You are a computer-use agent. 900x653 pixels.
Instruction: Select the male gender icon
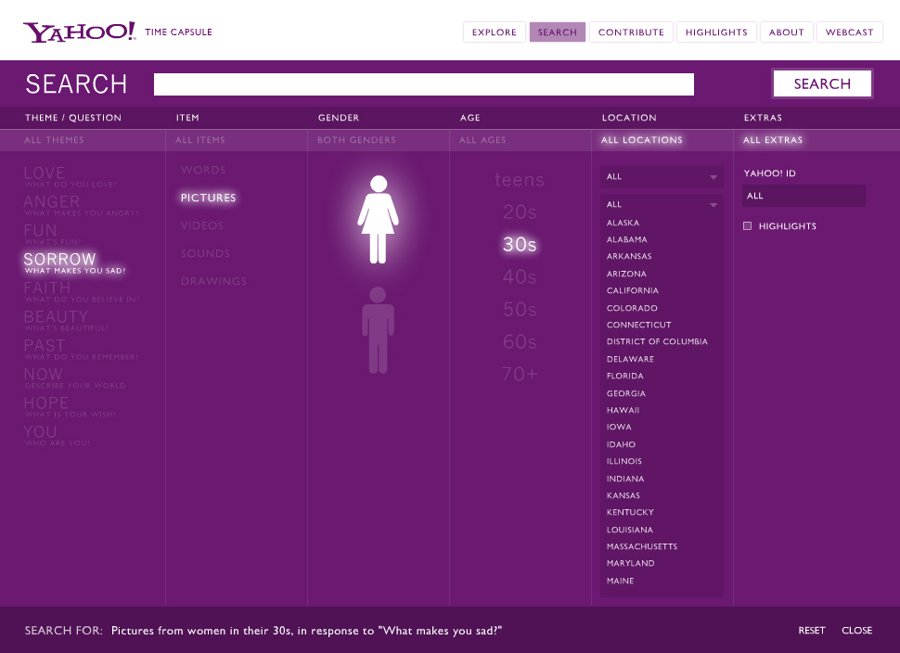click(x=378, y=330)
